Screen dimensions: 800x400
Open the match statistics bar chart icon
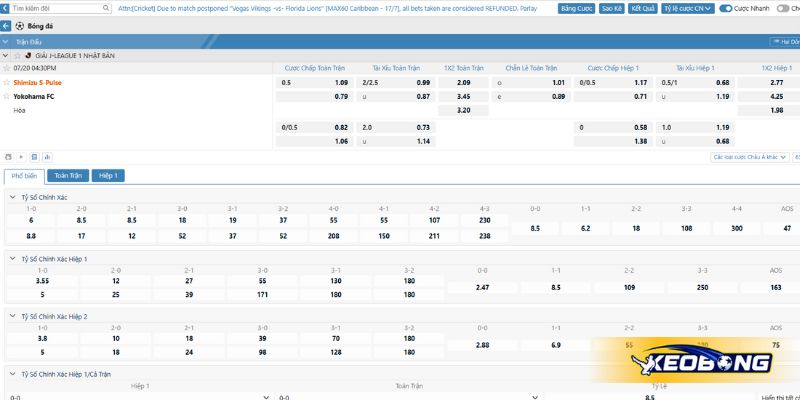46,157
